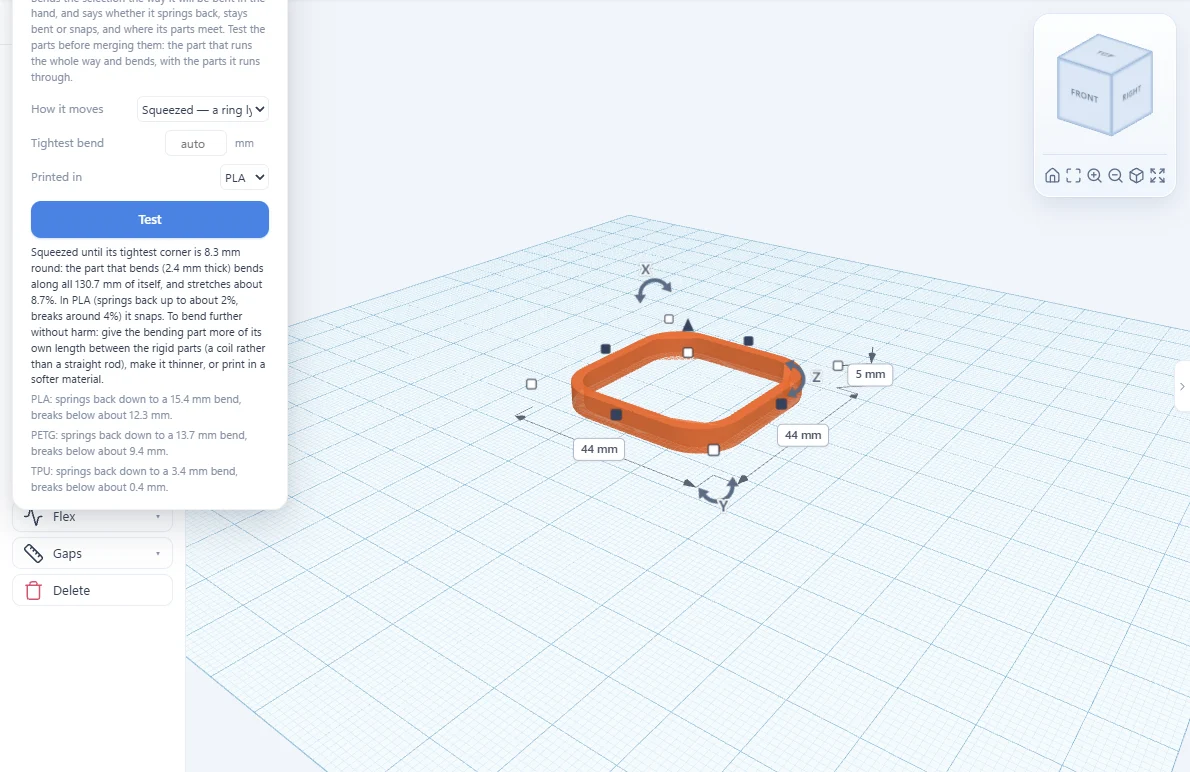Click the X-axis rotation arrow handle
This screenshot has width=1190, height=772.
point(653,289)
